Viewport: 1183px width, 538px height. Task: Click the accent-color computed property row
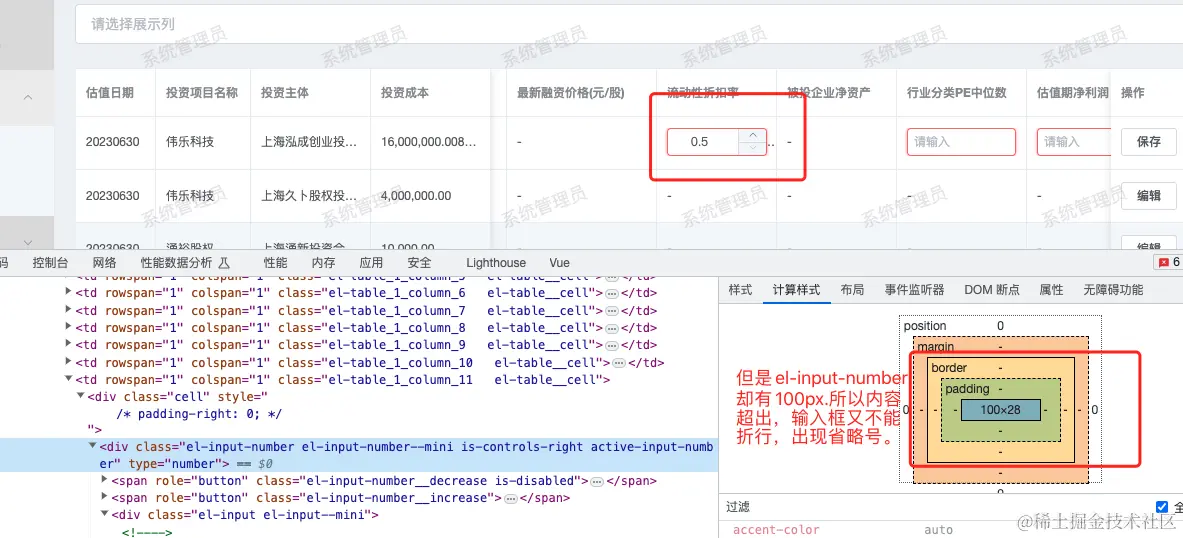click(x=951, y=530)
